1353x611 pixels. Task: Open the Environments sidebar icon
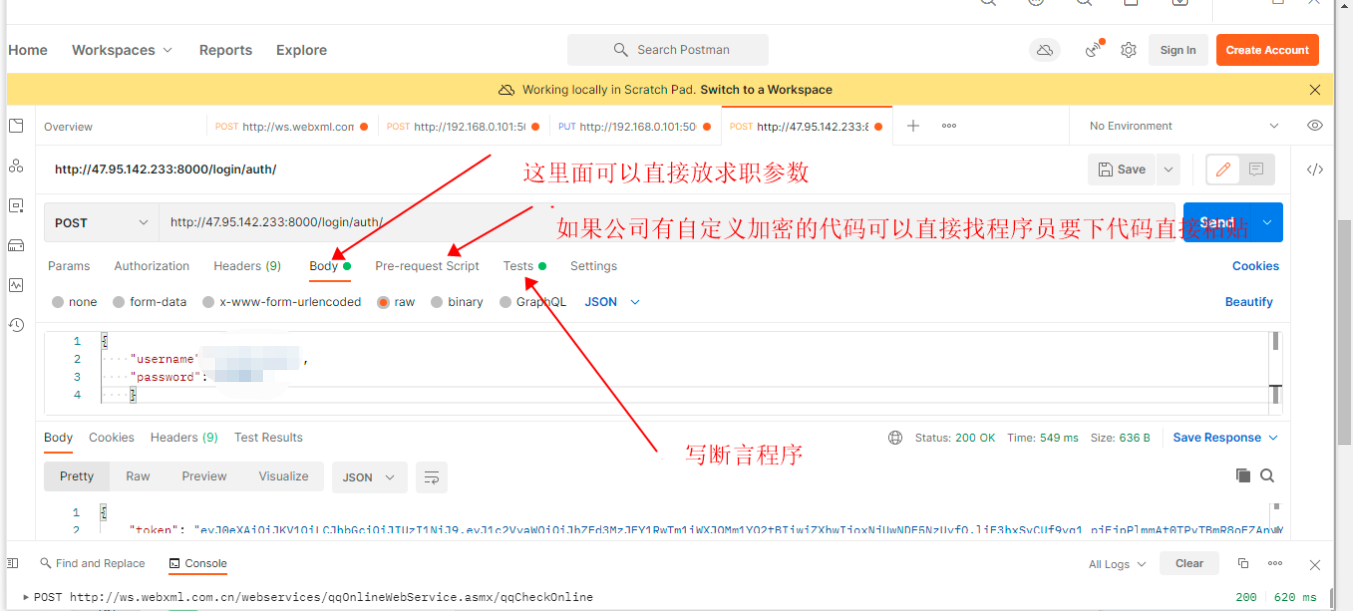point(16,206)
